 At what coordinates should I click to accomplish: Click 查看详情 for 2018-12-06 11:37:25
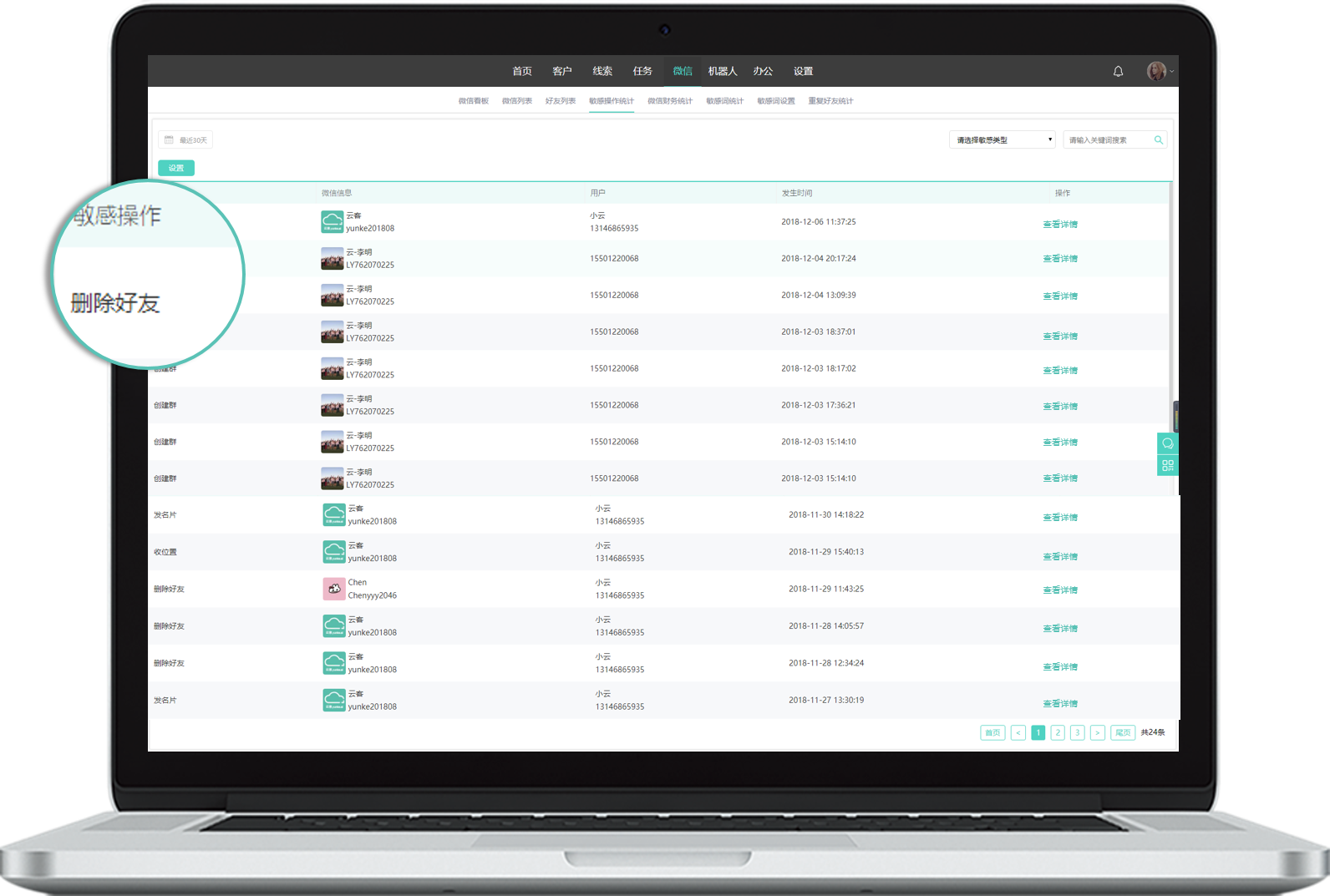[1060, 225]
